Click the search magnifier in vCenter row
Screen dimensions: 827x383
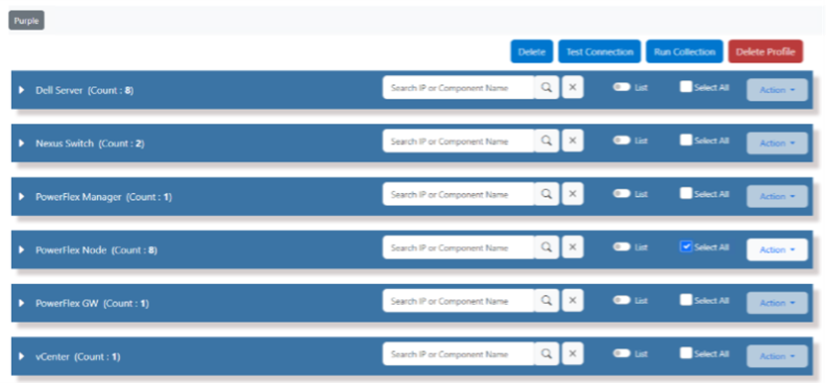point(546,354)
